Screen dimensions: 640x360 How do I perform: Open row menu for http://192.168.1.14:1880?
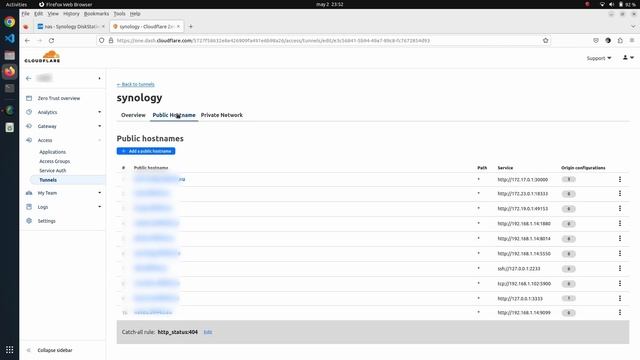tap(620, 223)
